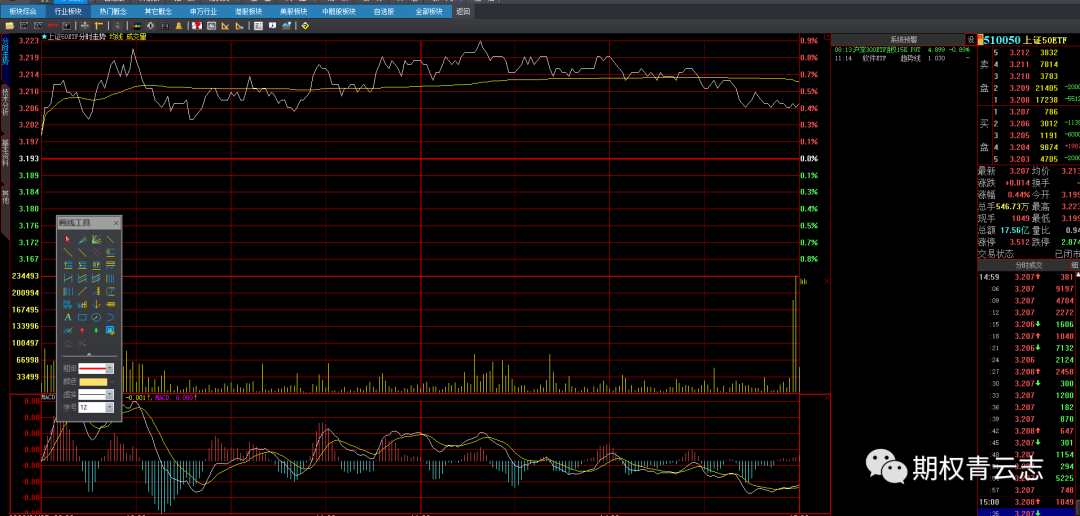Select the arrow pointer in 画线工具 panel
Viewport: 1080px width, 516px height.
coord(67,240)
